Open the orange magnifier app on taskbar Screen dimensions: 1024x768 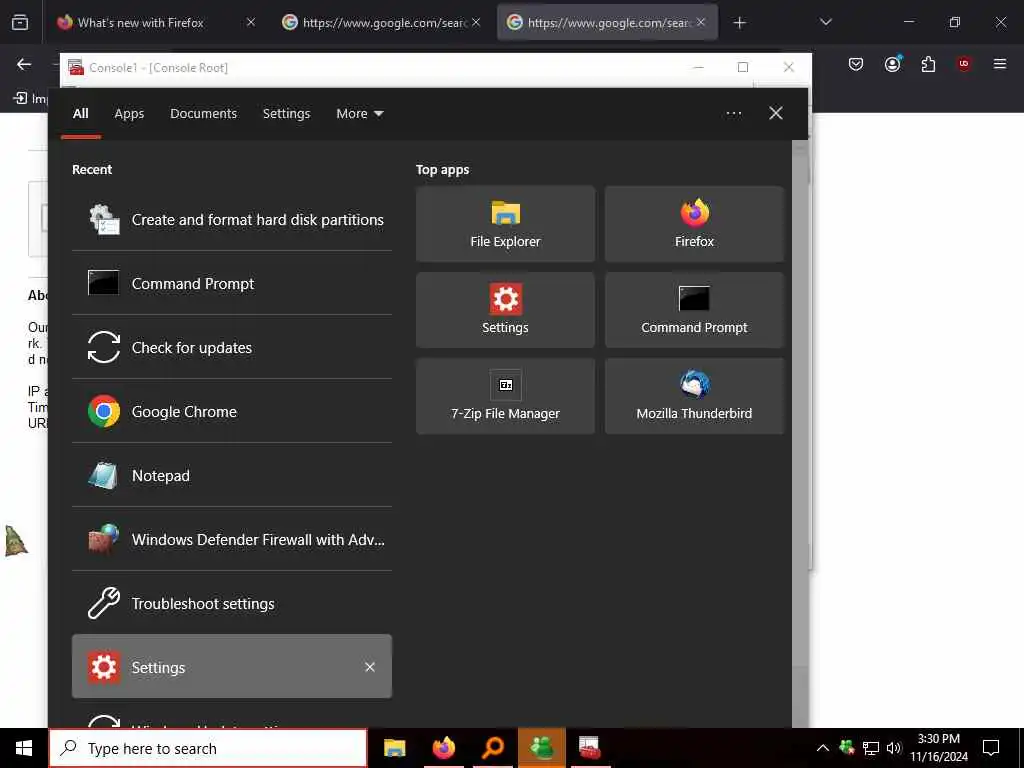pyautogui.click(x=493, y=748)
